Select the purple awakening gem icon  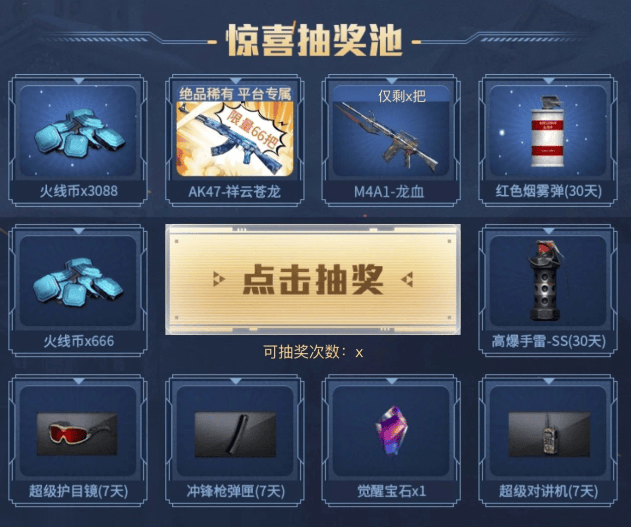tap(392, 430)
